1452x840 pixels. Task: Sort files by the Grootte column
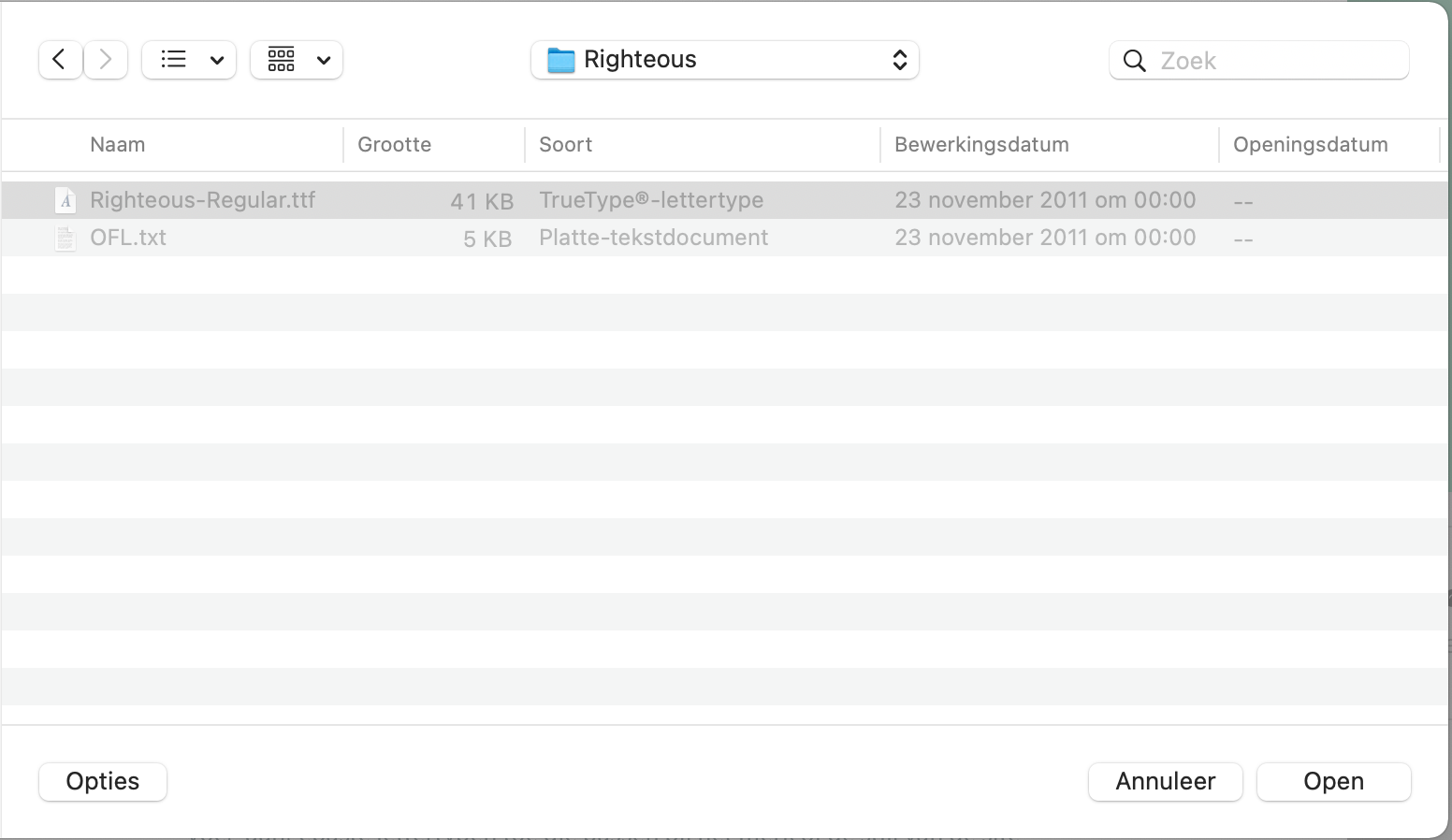(394, 144)
